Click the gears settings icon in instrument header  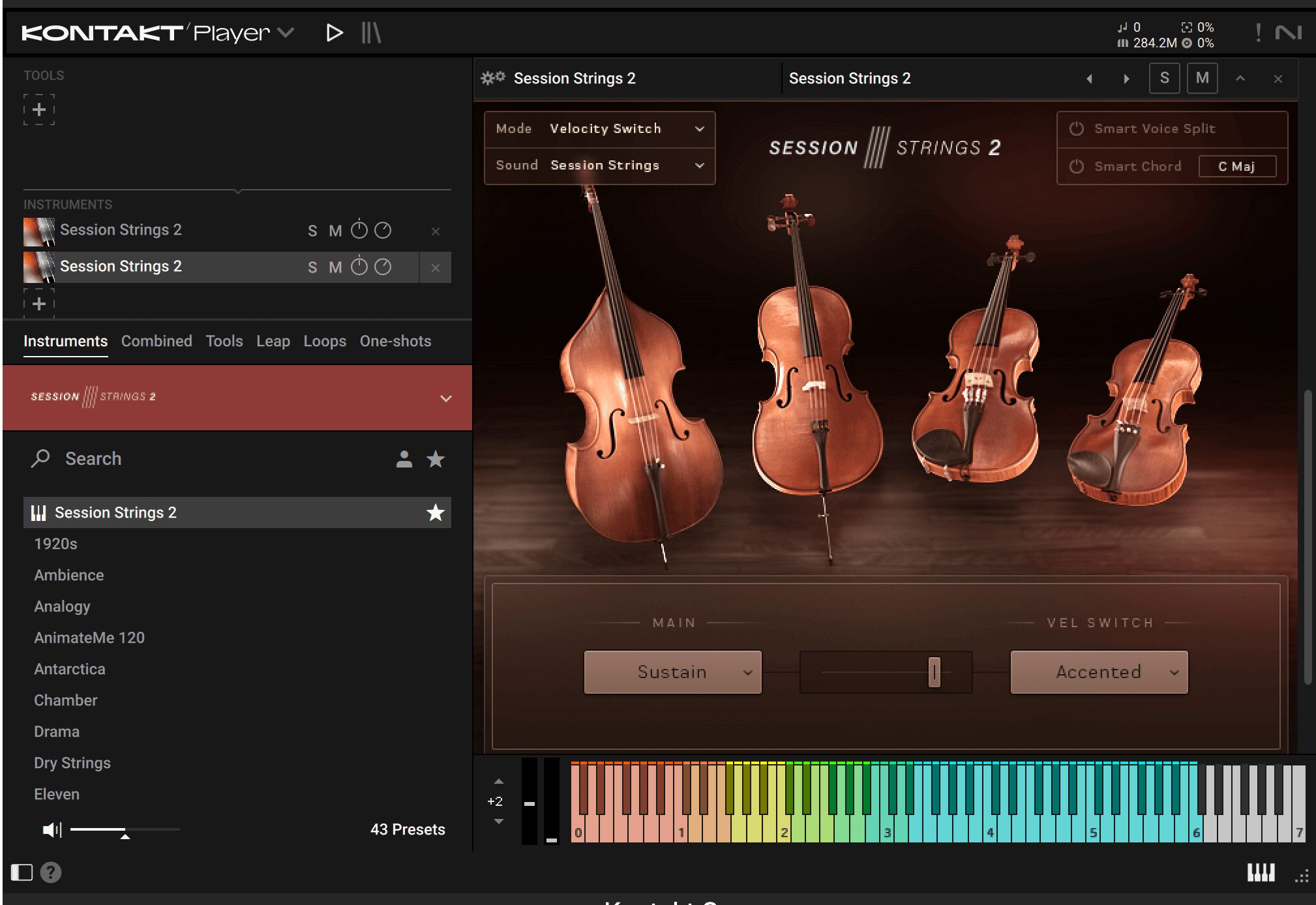pos(493,78)
